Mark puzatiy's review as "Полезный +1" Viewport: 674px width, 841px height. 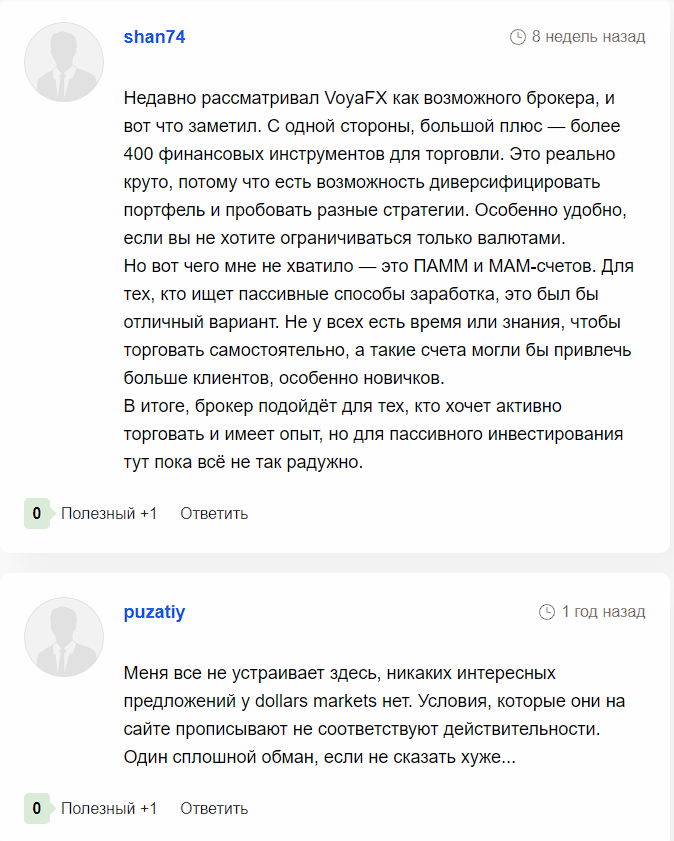[x=109, y=809]
